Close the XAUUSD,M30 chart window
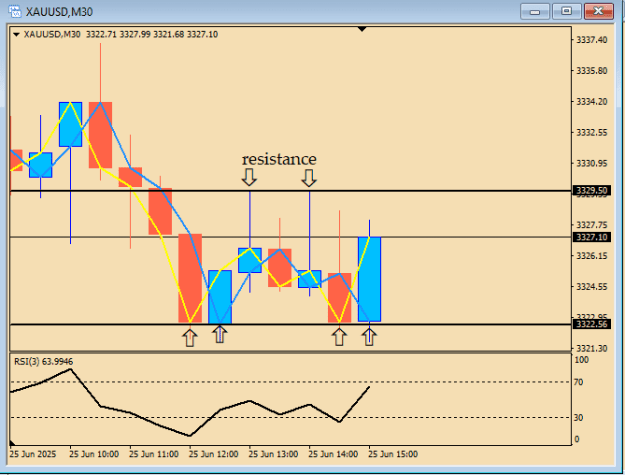Viewport: 625px width, 475px height. (x=598, y=11)
